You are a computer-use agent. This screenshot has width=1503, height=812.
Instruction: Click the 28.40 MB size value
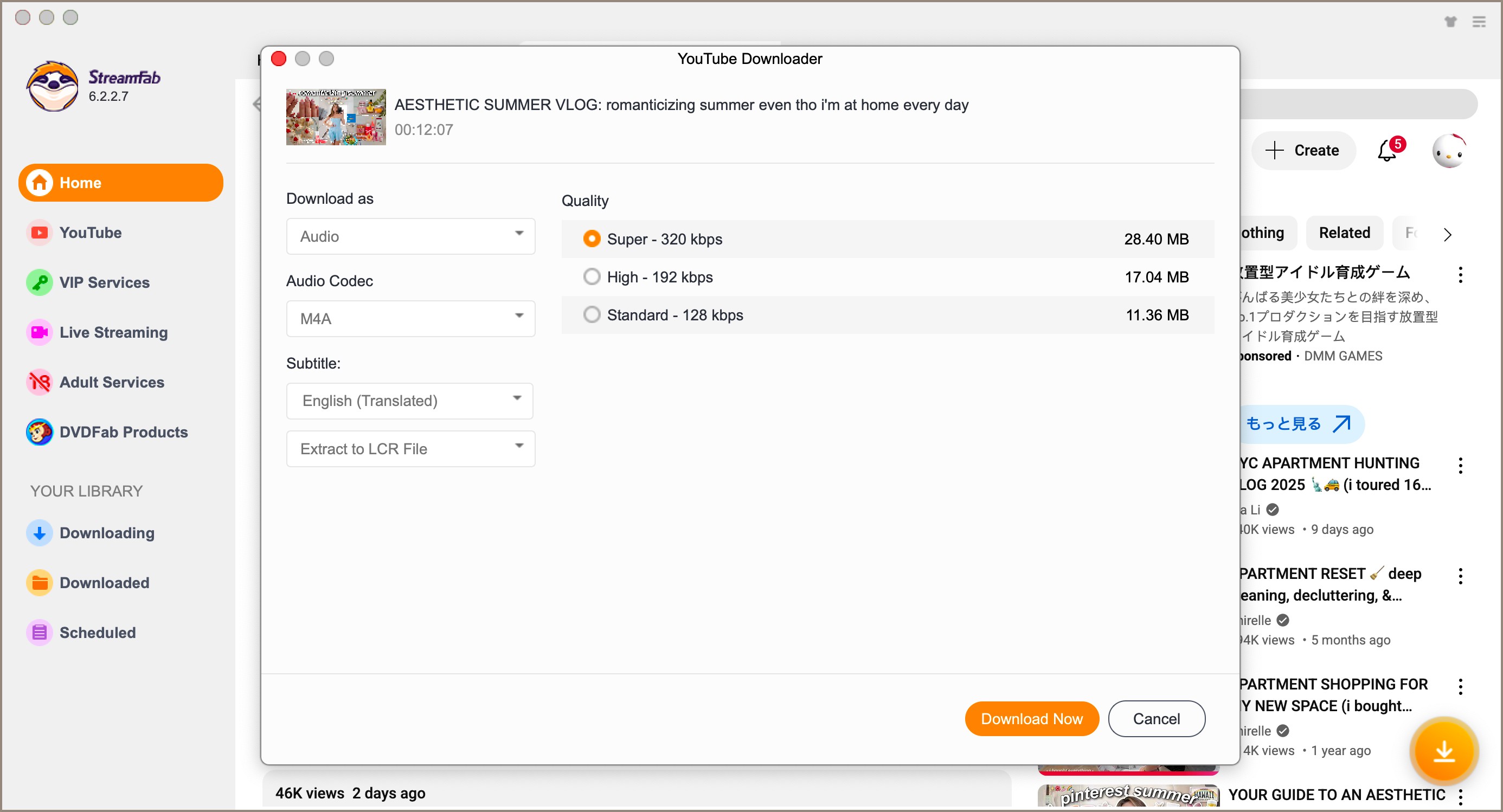[x=1157, y=239]
